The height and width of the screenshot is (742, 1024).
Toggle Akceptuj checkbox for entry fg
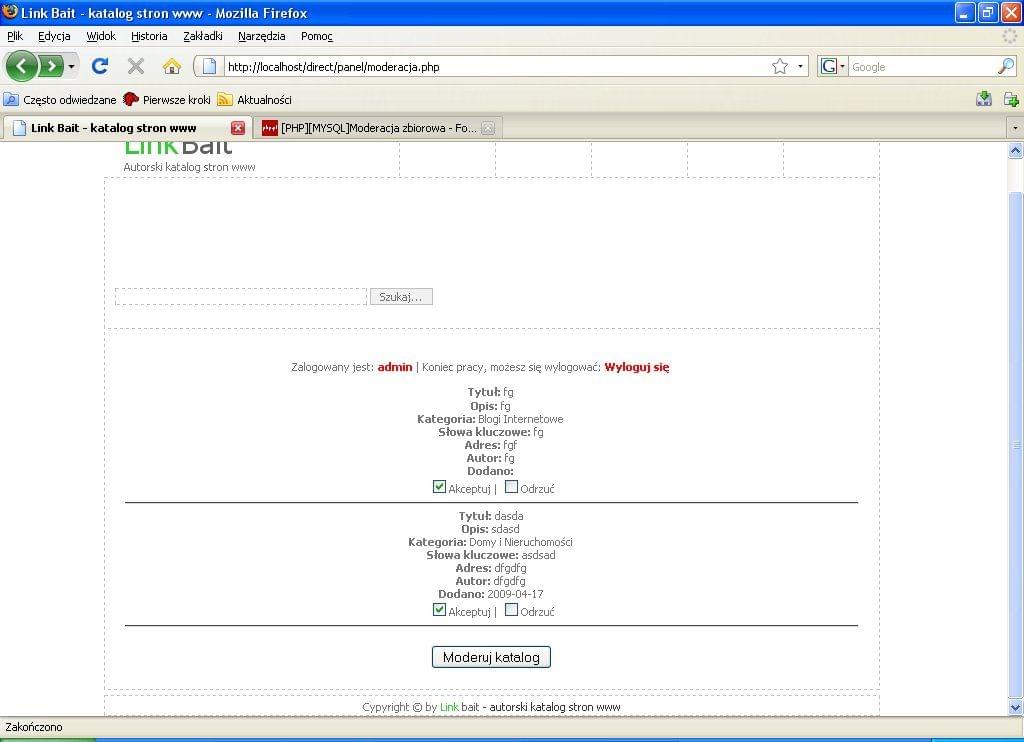439,487
